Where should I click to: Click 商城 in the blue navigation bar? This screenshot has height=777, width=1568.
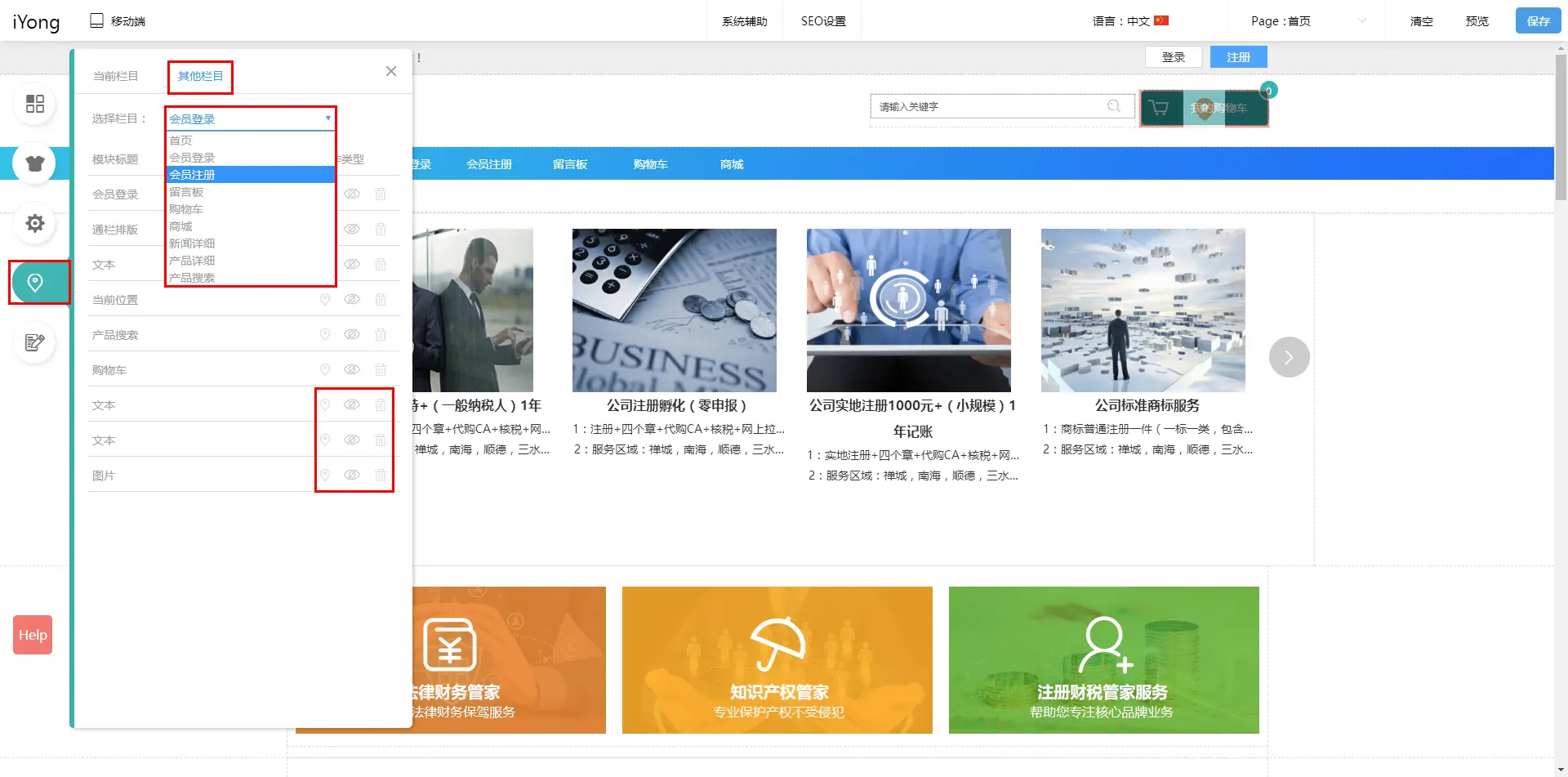tap(732, 164)
